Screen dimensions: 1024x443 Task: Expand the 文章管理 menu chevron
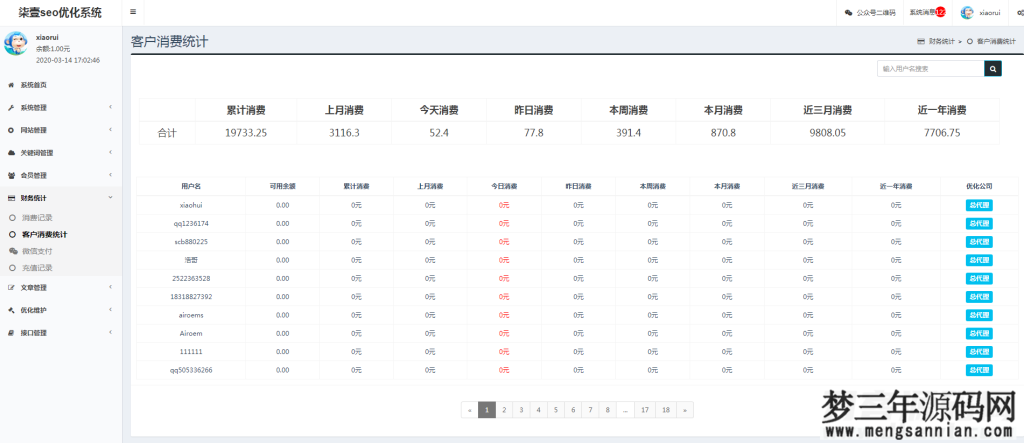pyautogui.click(x=110, y=287)
